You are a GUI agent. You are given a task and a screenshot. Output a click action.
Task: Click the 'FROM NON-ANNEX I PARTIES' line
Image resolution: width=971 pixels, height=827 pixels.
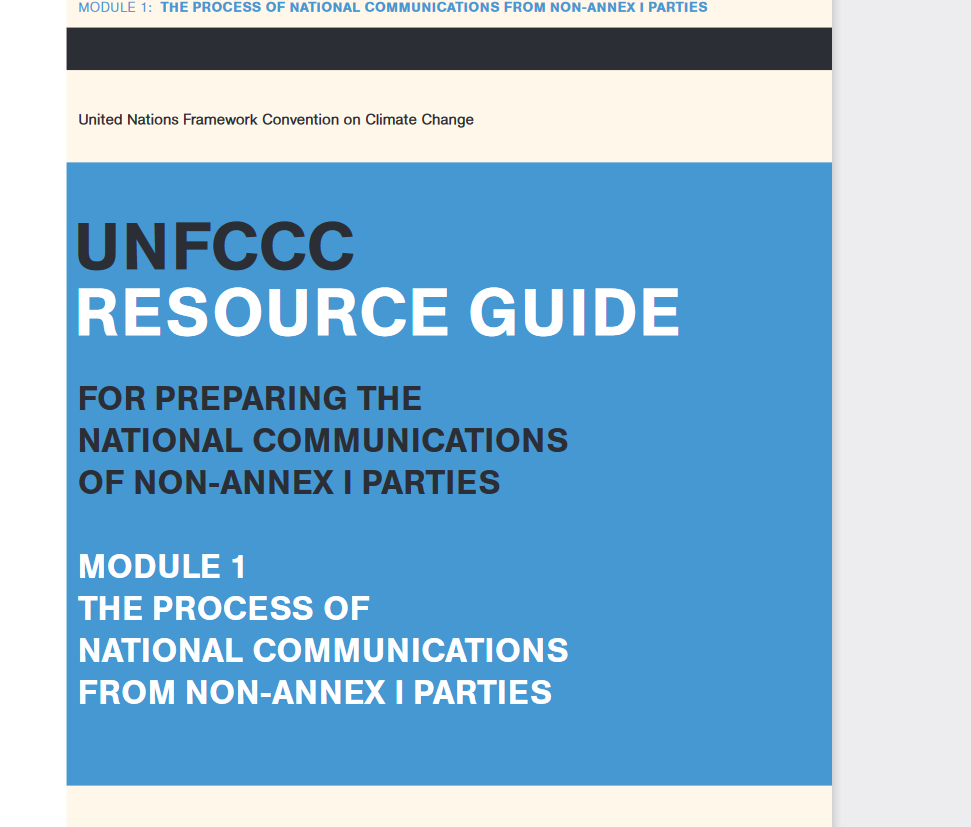[315, 693]
